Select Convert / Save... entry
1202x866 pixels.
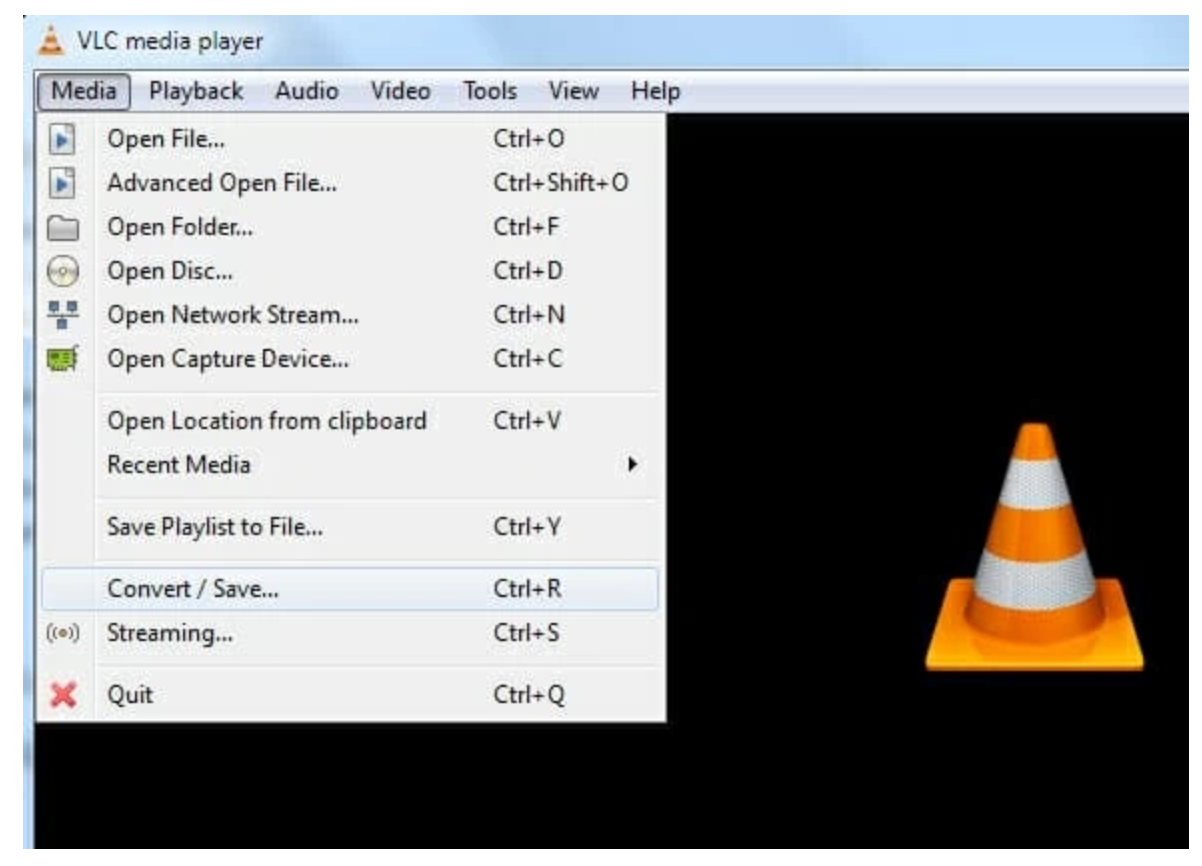(x=350, y=589)
